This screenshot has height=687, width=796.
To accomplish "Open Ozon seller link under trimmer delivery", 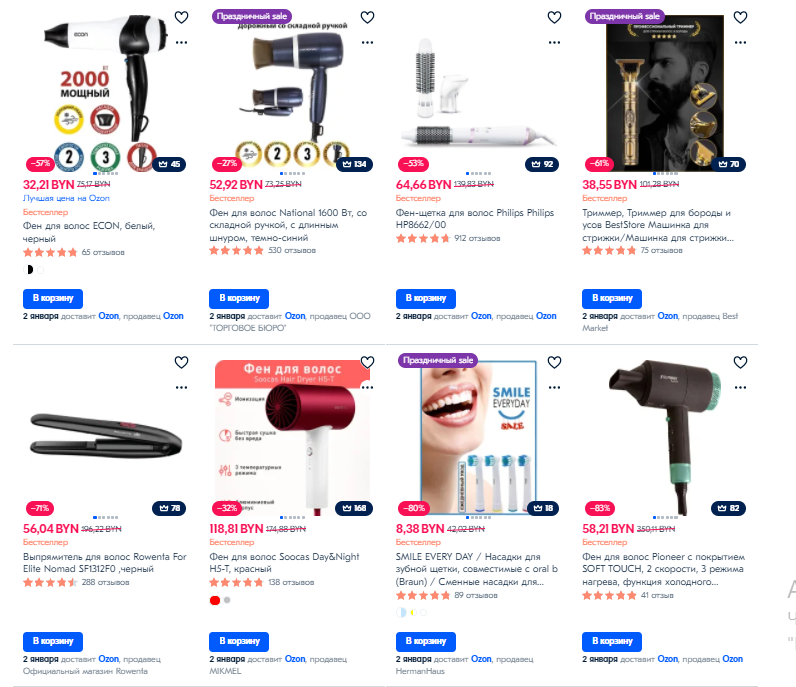I will pyautogui.click(x=668, y=316).
